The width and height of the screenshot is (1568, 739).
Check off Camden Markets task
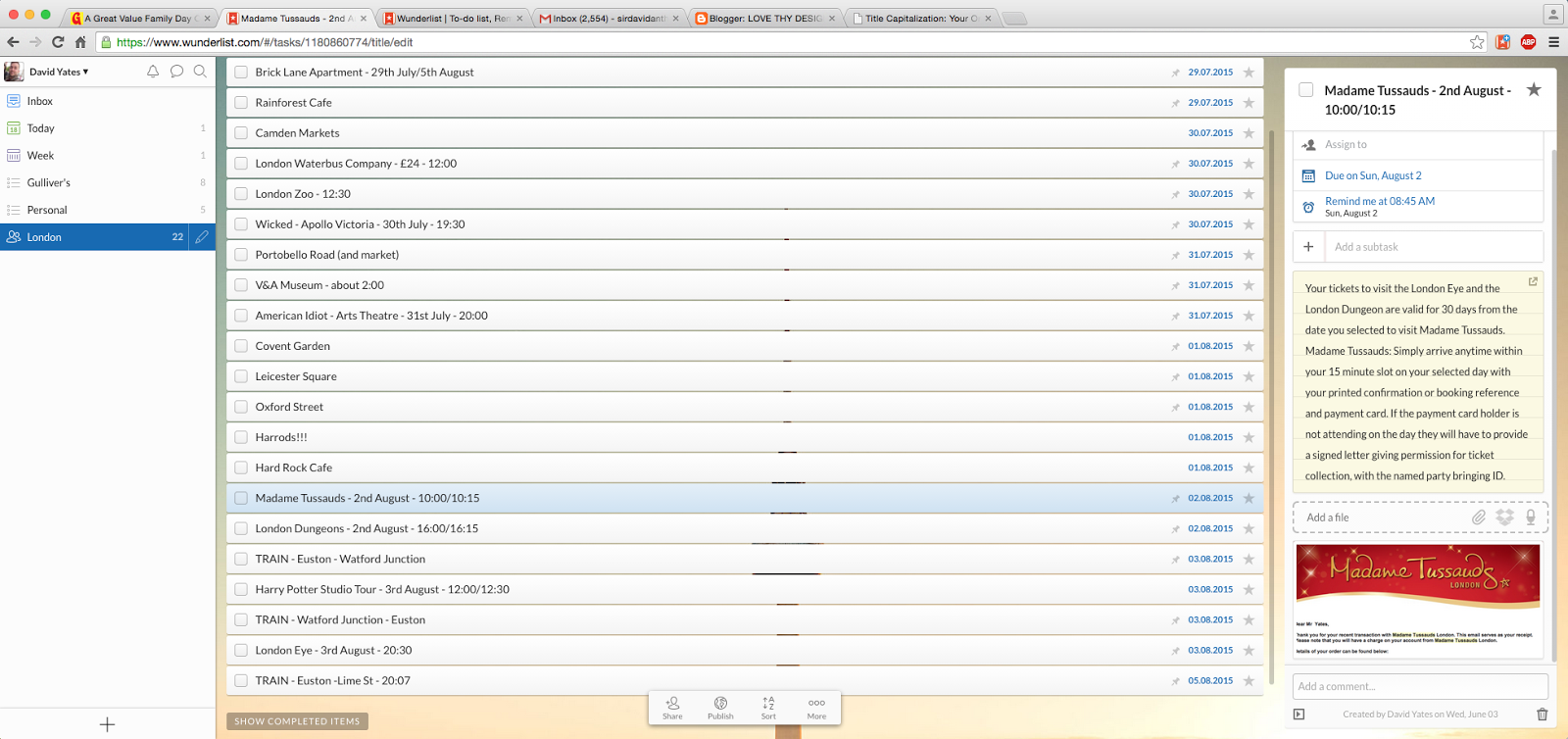241,133
